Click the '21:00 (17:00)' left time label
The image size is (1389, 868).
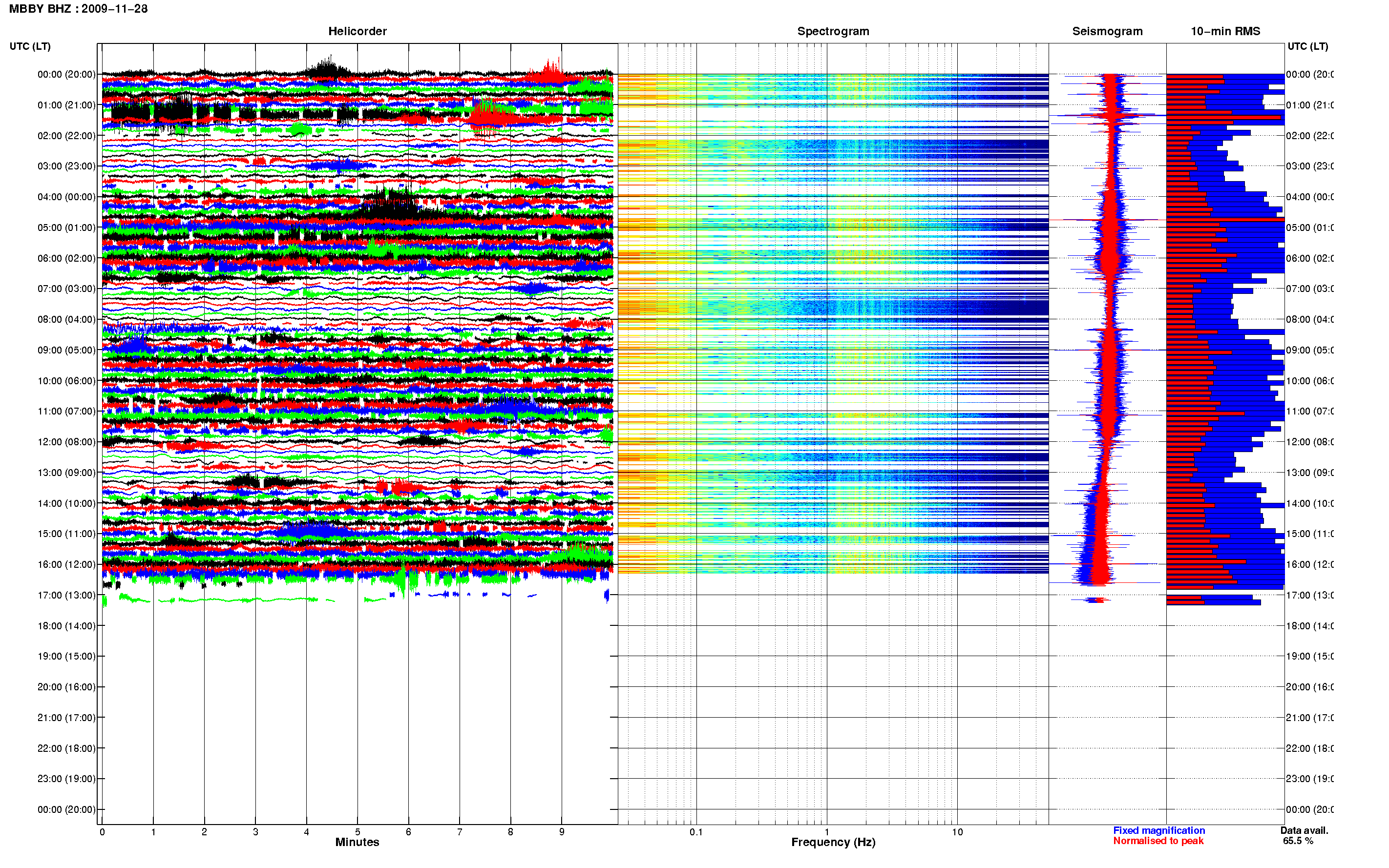(66, 718)
